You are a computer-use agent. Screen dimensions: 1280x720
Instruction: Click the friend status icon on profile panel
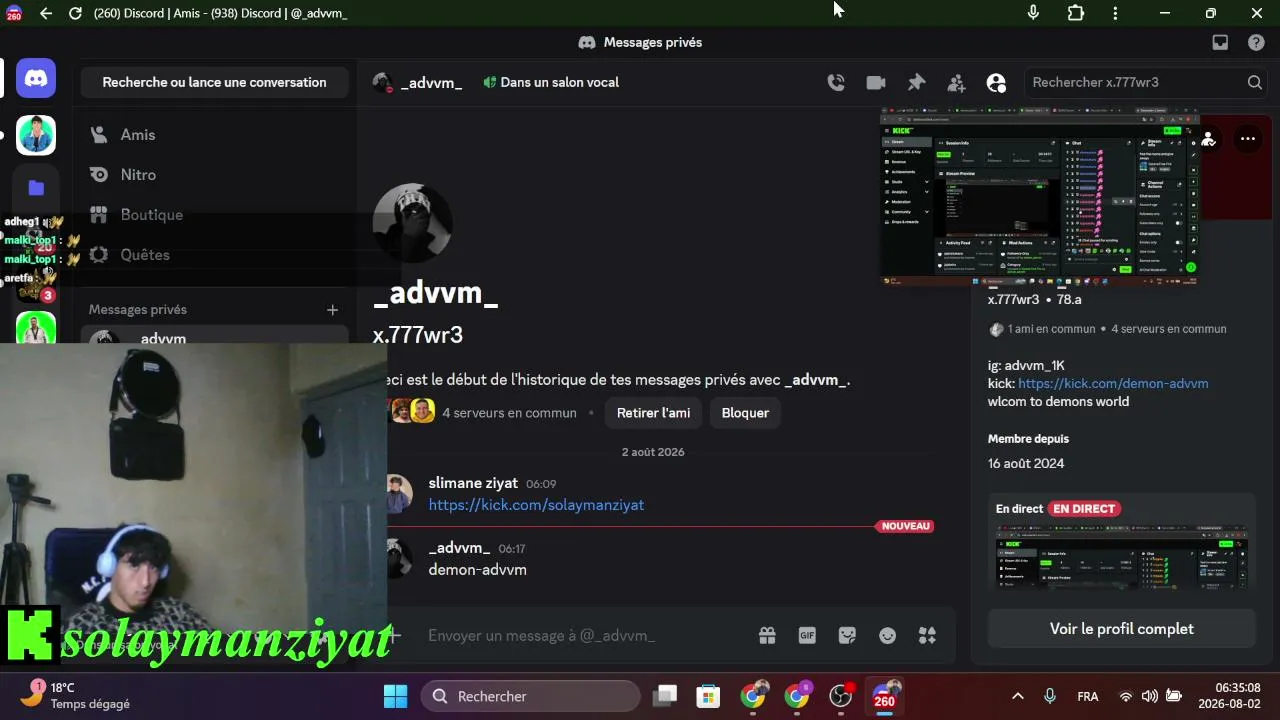pos(1209,139)
